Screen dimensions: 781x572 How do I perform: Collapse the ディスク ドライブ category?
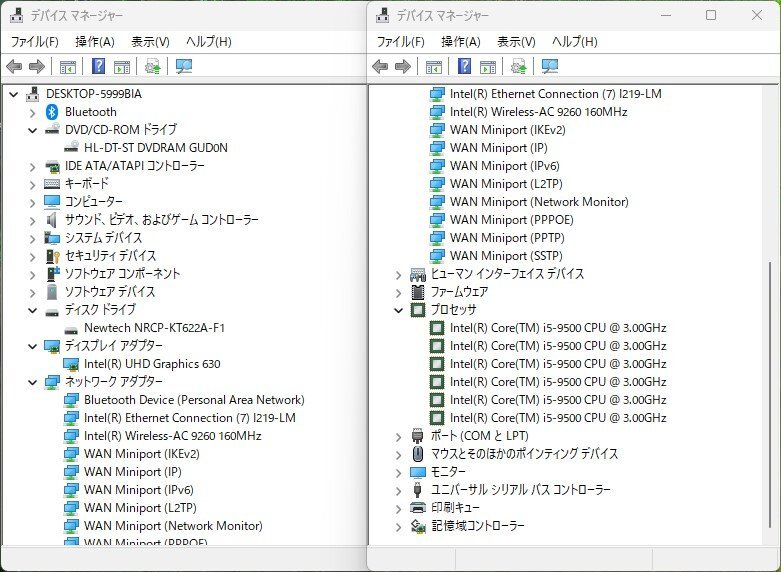32,310
